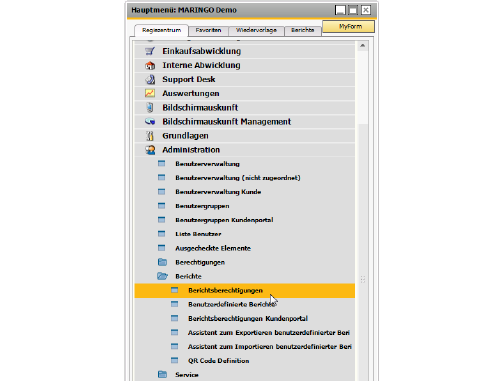Click the window icon beside Benutzerverwaltung
503x381 pixels.
[x=162, y=163]
